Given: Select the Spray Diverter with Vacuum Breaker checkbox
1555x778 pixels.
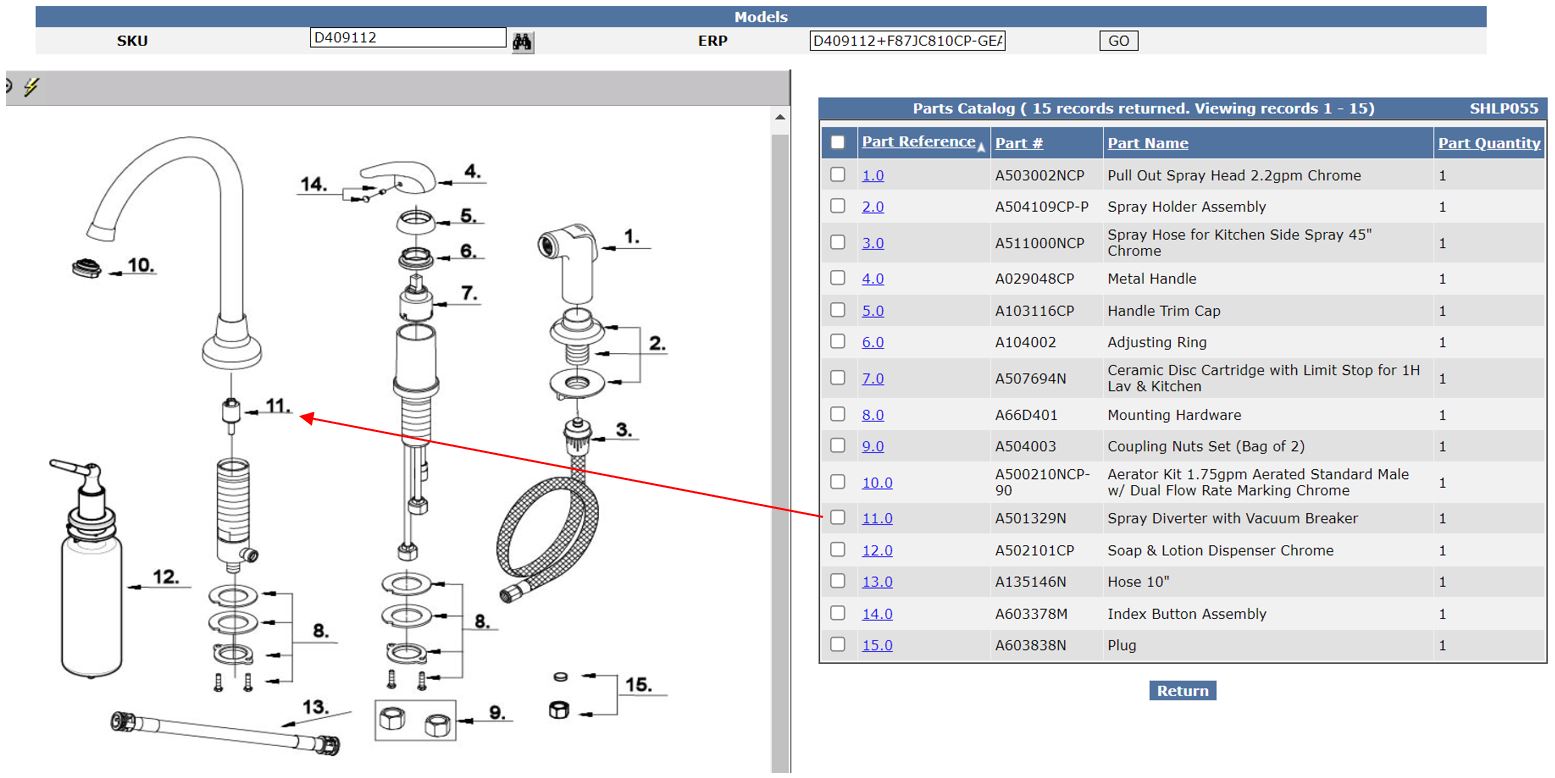Looking at the screenshot, I should 838,518.
